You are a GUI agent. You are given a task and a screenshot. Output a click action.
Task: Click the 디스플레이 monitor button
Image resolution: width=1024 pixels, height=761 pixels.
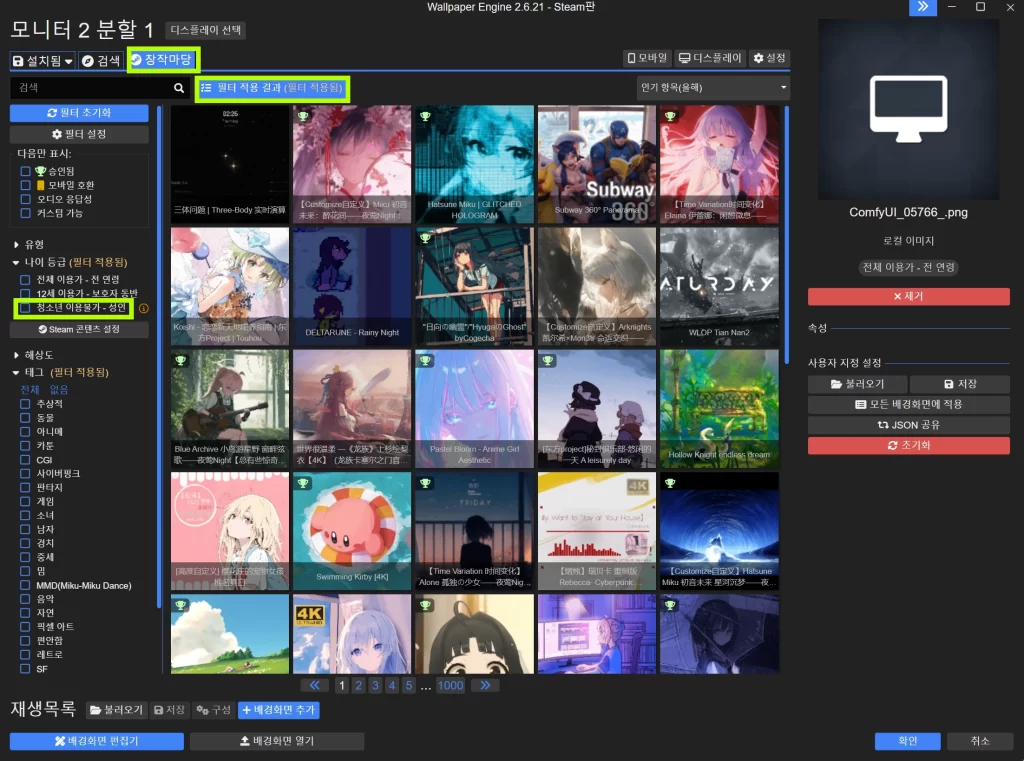click(709, 59)
